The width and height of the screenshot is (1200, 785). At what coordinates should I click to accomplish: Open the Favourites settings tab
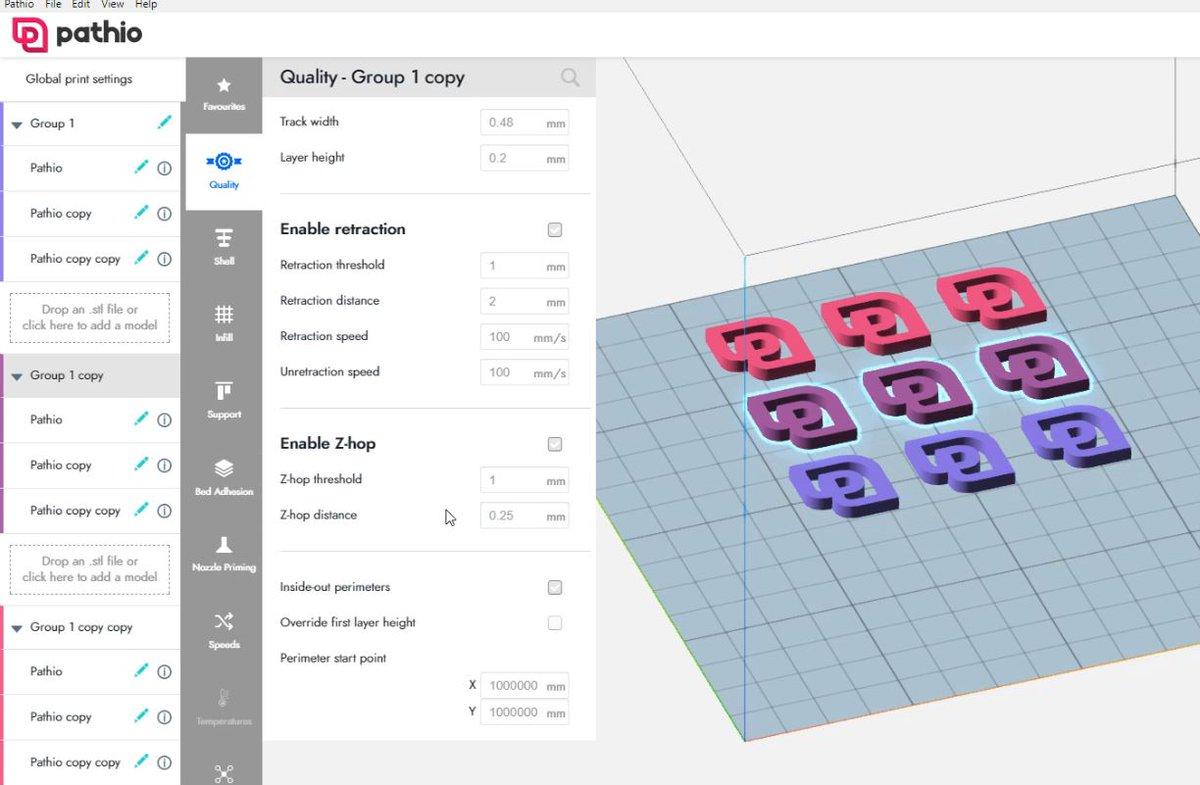[224, 94]
